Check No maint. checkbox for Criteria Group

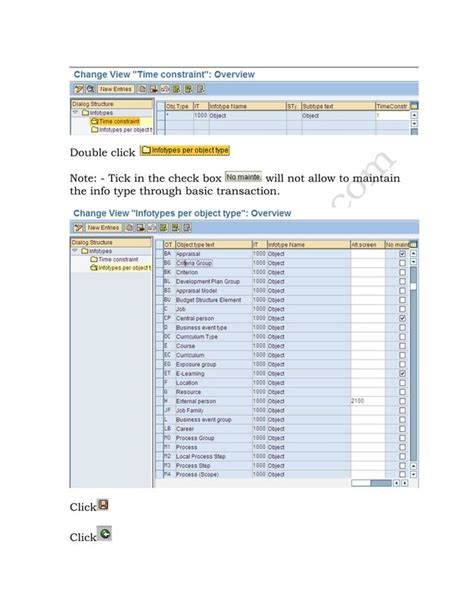tap(402, 263)
